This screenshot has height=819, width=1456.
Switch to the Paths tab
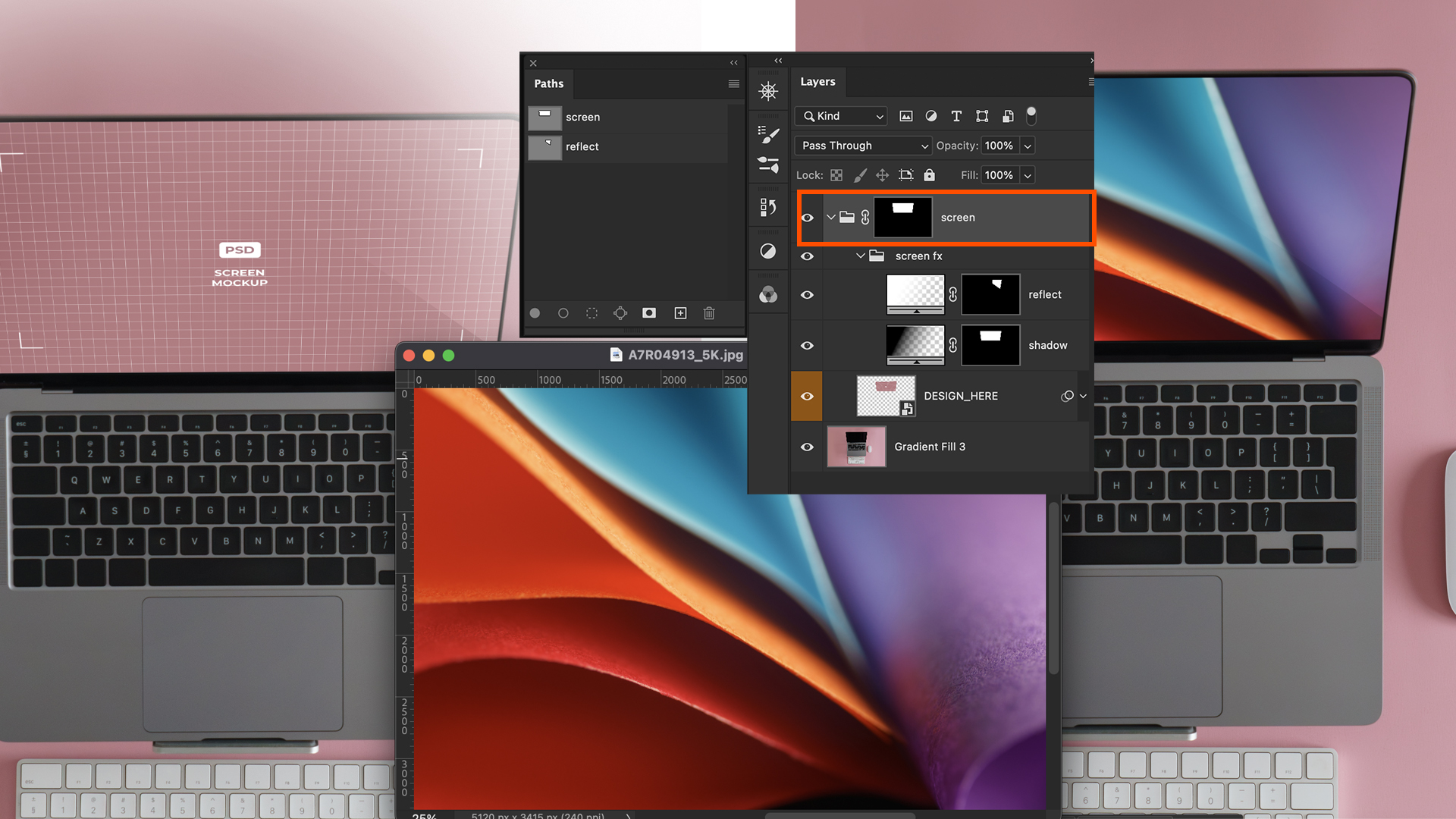548,83
